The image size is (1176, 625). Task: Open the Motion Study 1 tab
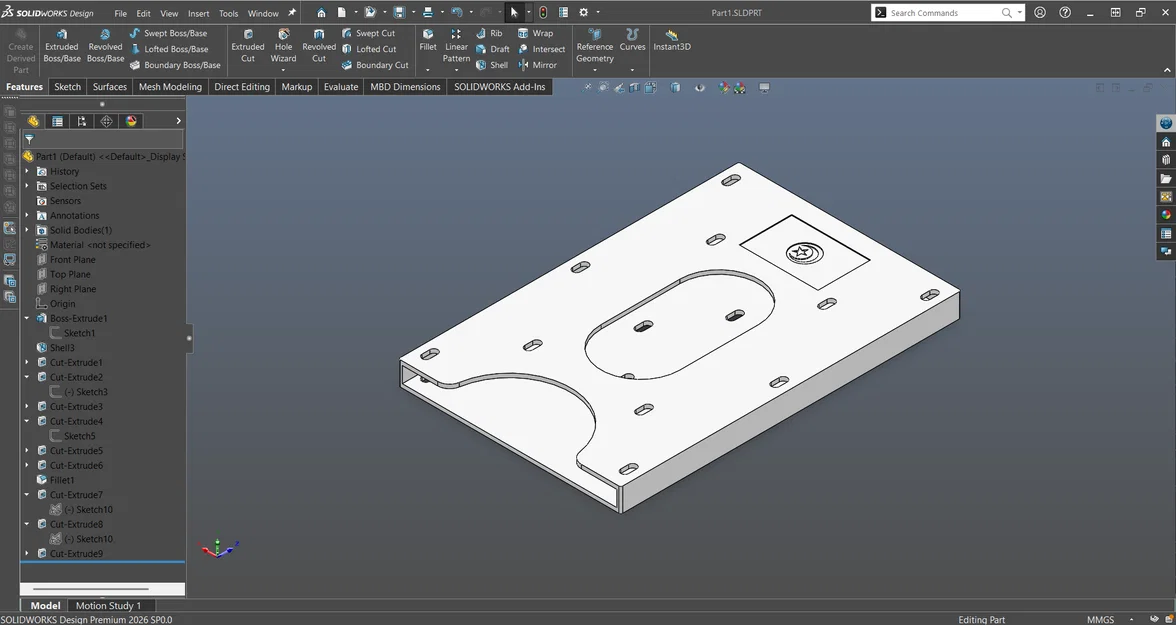point(108,605)
